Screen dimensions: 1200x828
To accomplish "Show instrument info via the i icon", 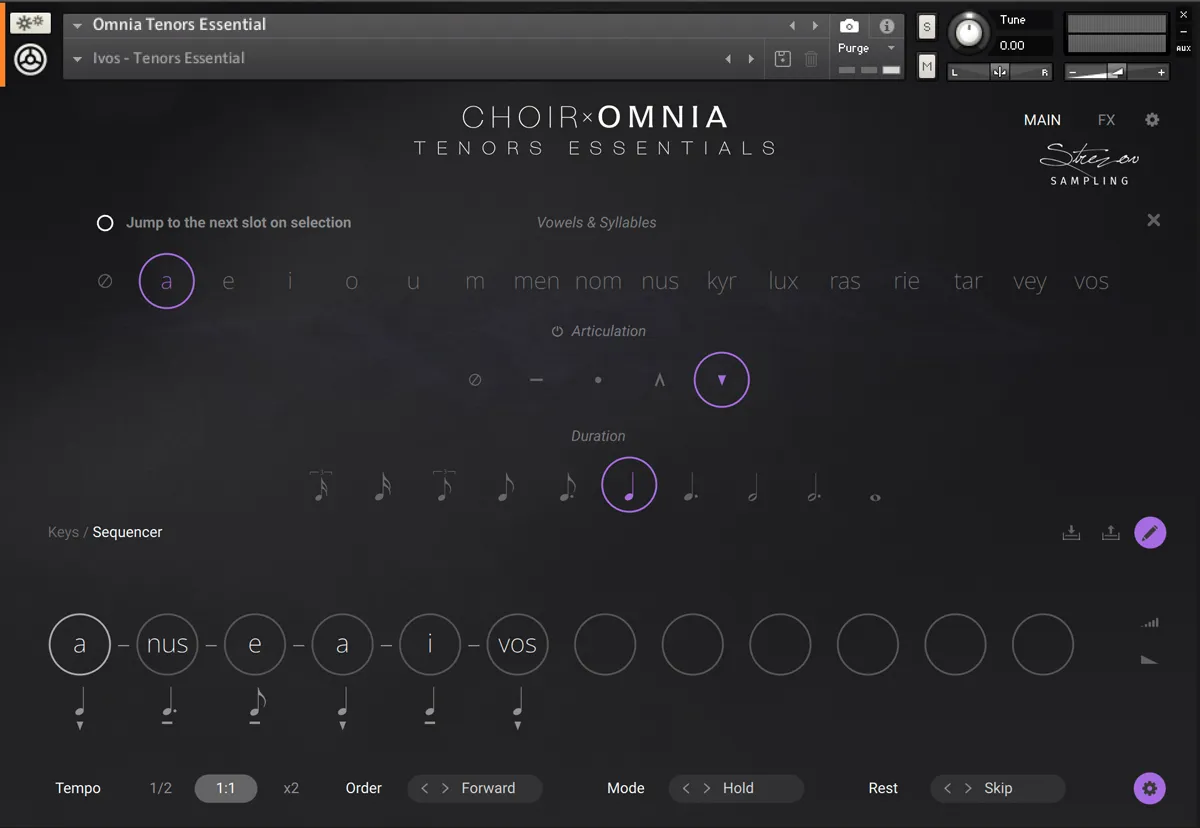I will (x=887, y=26).
